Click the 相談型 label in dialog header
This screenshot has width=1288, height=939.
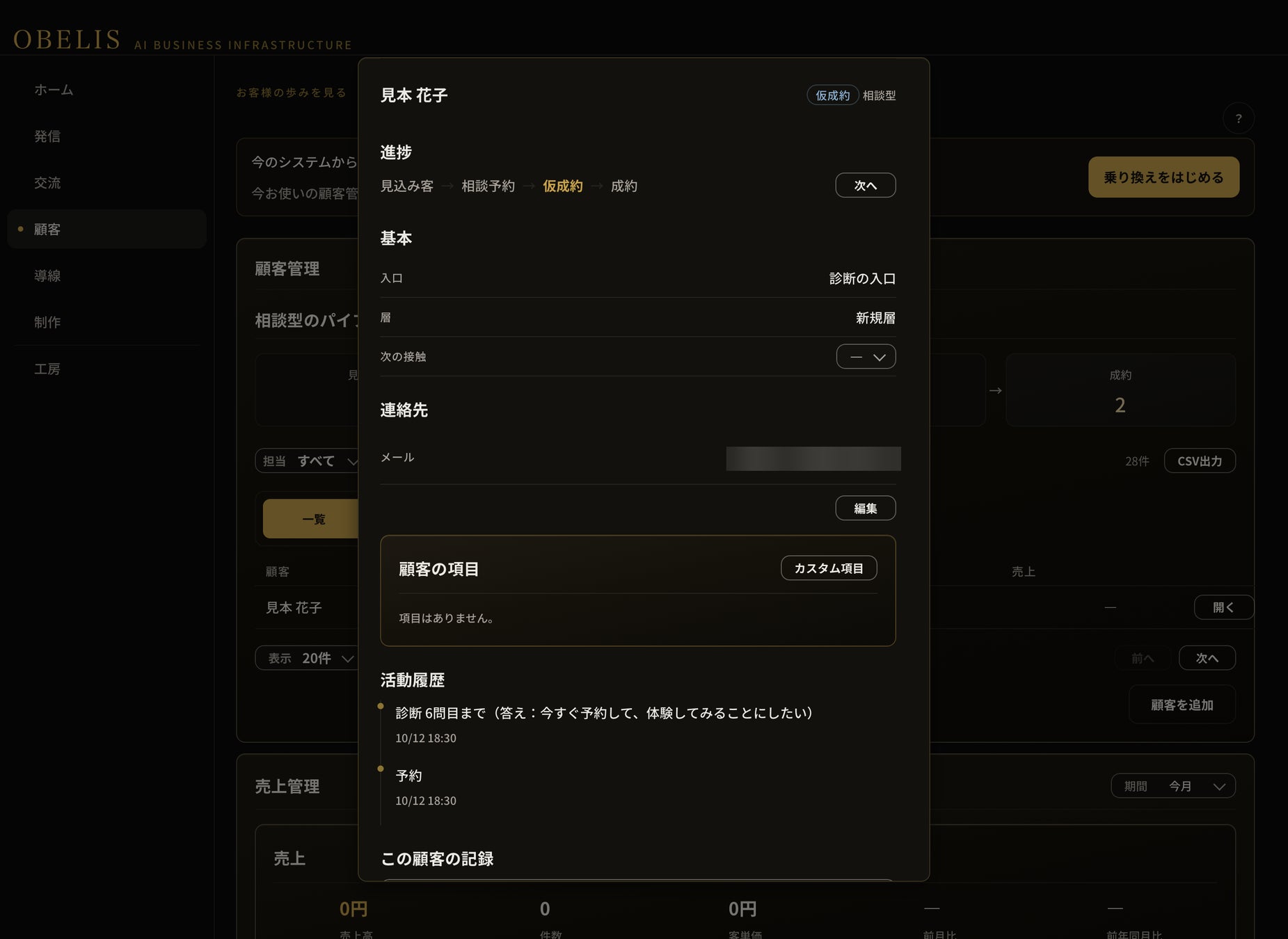coord(879,95)
